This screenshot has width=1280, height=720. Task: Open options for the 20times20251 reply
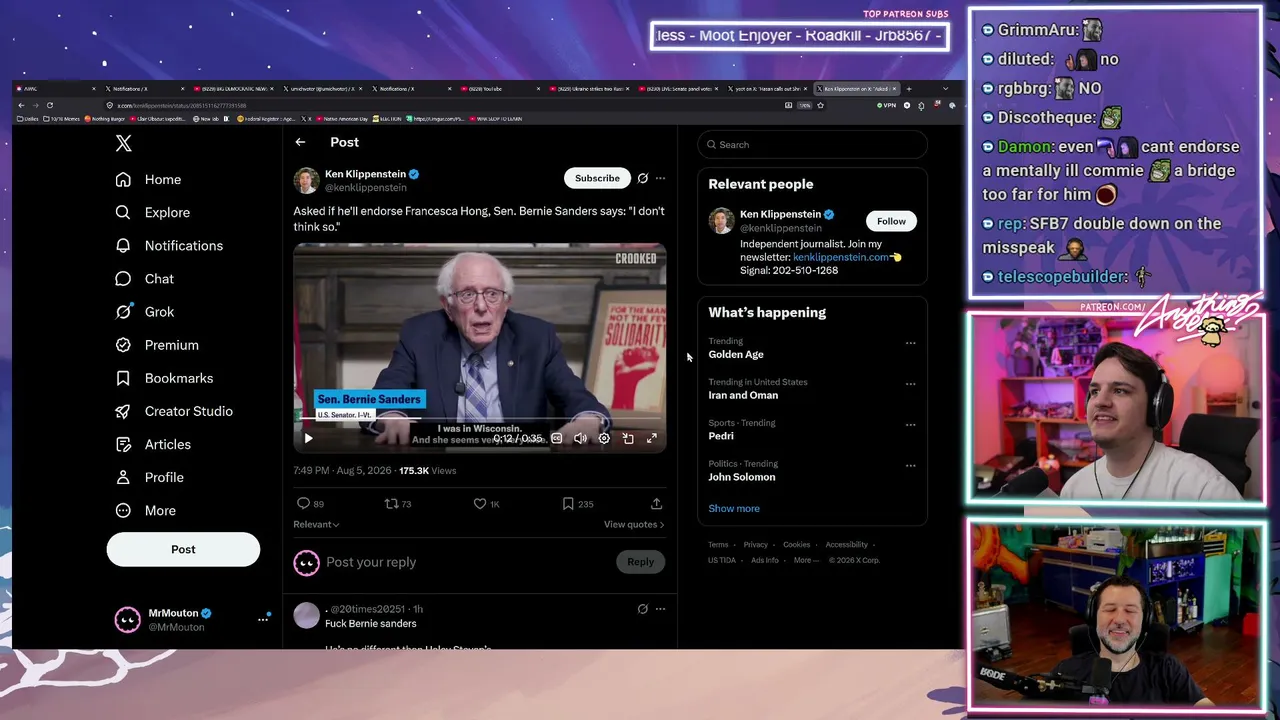coord(660,609)
